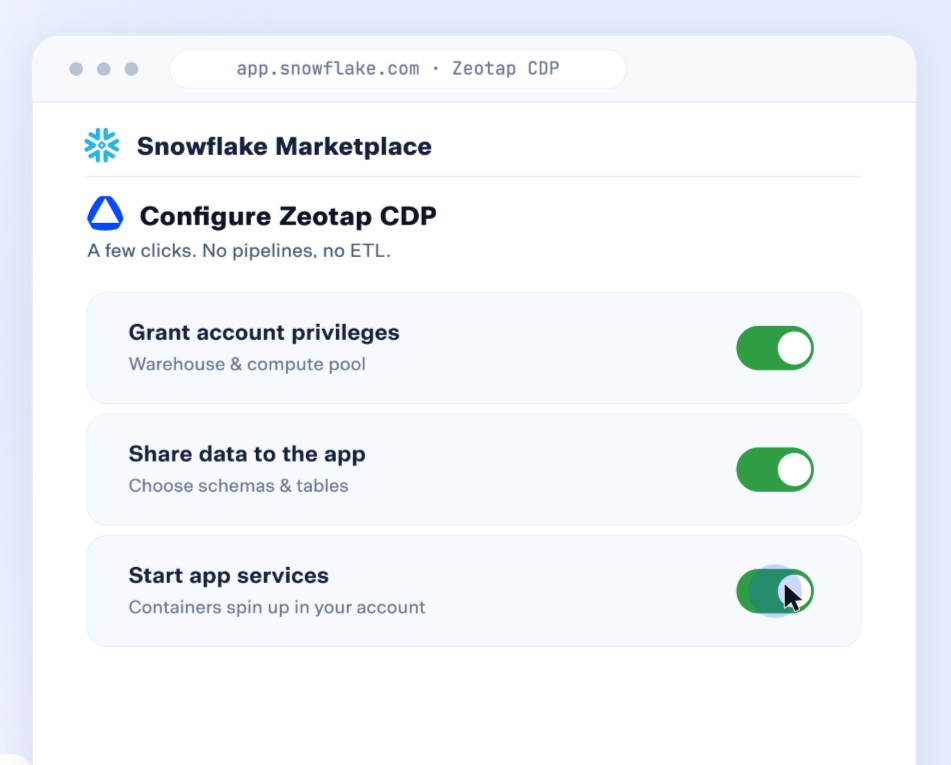Click the middle gray window dot
Image resolution: width=951 pixels, height=765 pixels.
click(x=104, y=69)
